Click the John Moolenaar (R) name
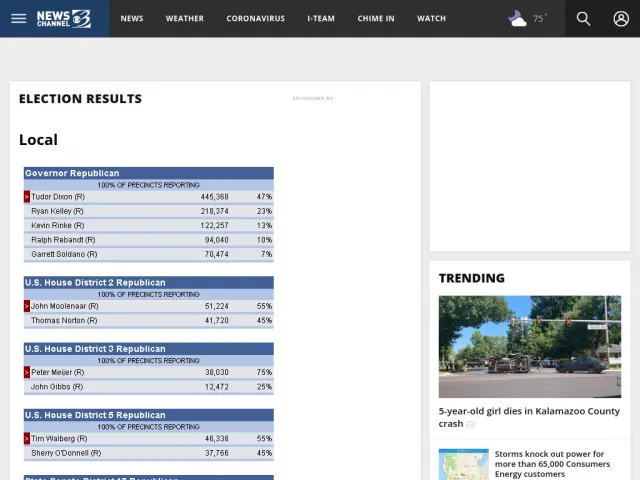The width and height of the screenshot is (640, 480). [x=64, y=306]
